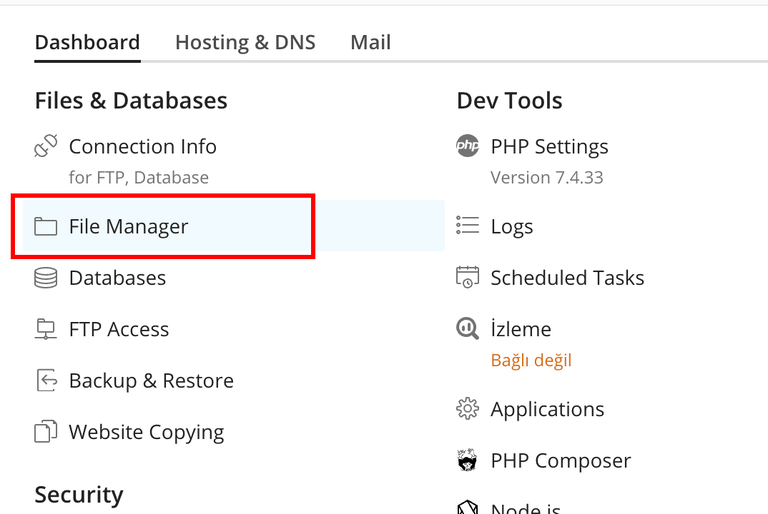The width and height of the screenshot is (768, 514).
Task: Click the Backup & Restore icon
Action: pyautogui.click(x=46, y=381)
